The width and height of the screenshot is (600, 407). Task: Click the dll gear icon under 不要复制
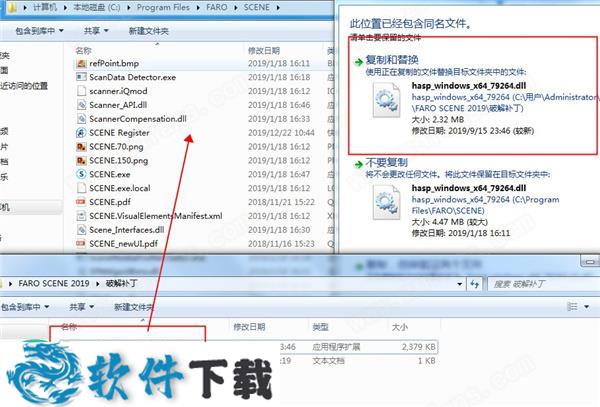(386, 203)
